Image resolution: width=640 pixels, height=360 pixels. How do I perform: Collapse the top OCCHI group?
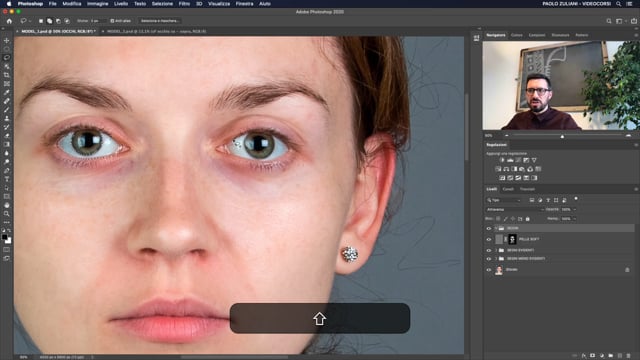click(x=496, y=229)
